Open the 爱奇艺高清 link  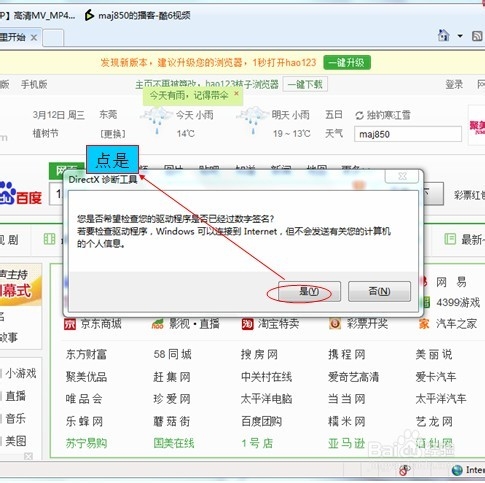tap(354, 377)
